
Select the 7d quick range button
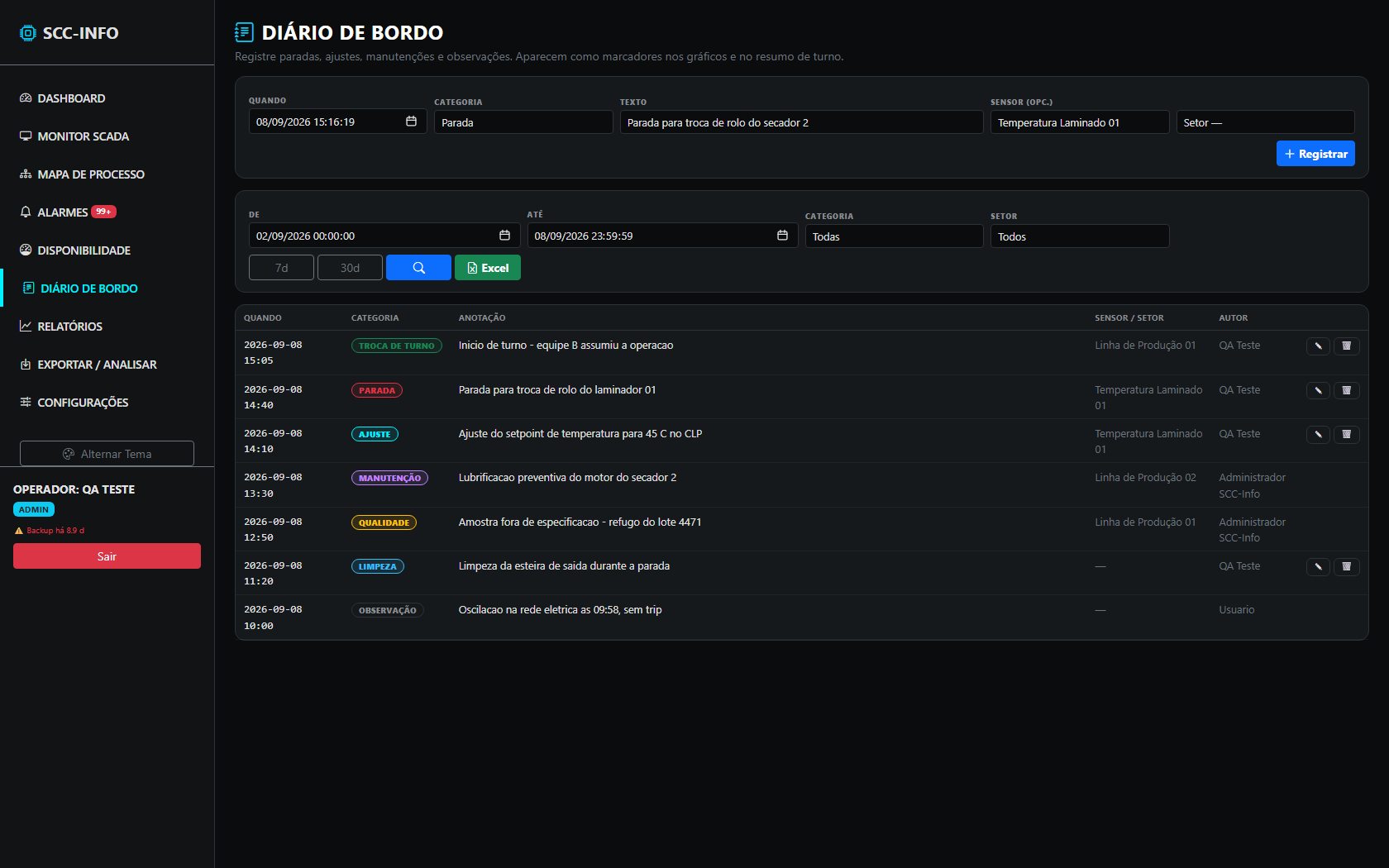[281, 268]
